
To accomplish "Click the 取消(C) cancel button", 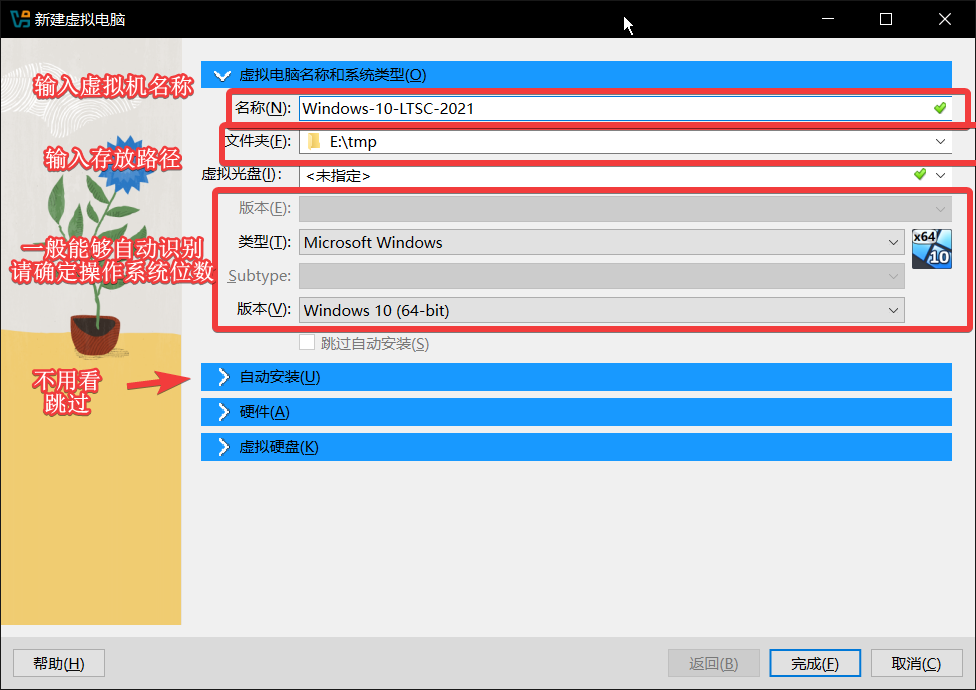I will pyautogui.click(x=916, y=663).
